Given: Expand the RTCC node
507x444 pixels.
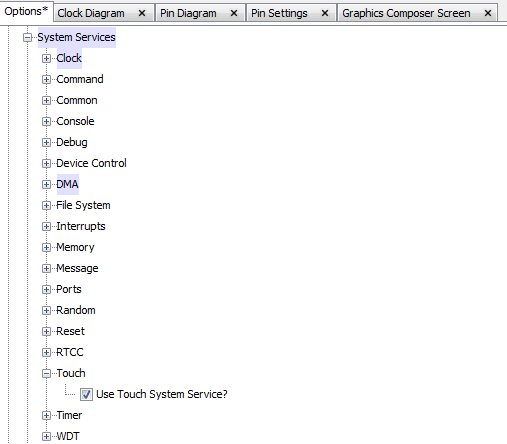Looking at the screenshot, I should tap(46, 353).
